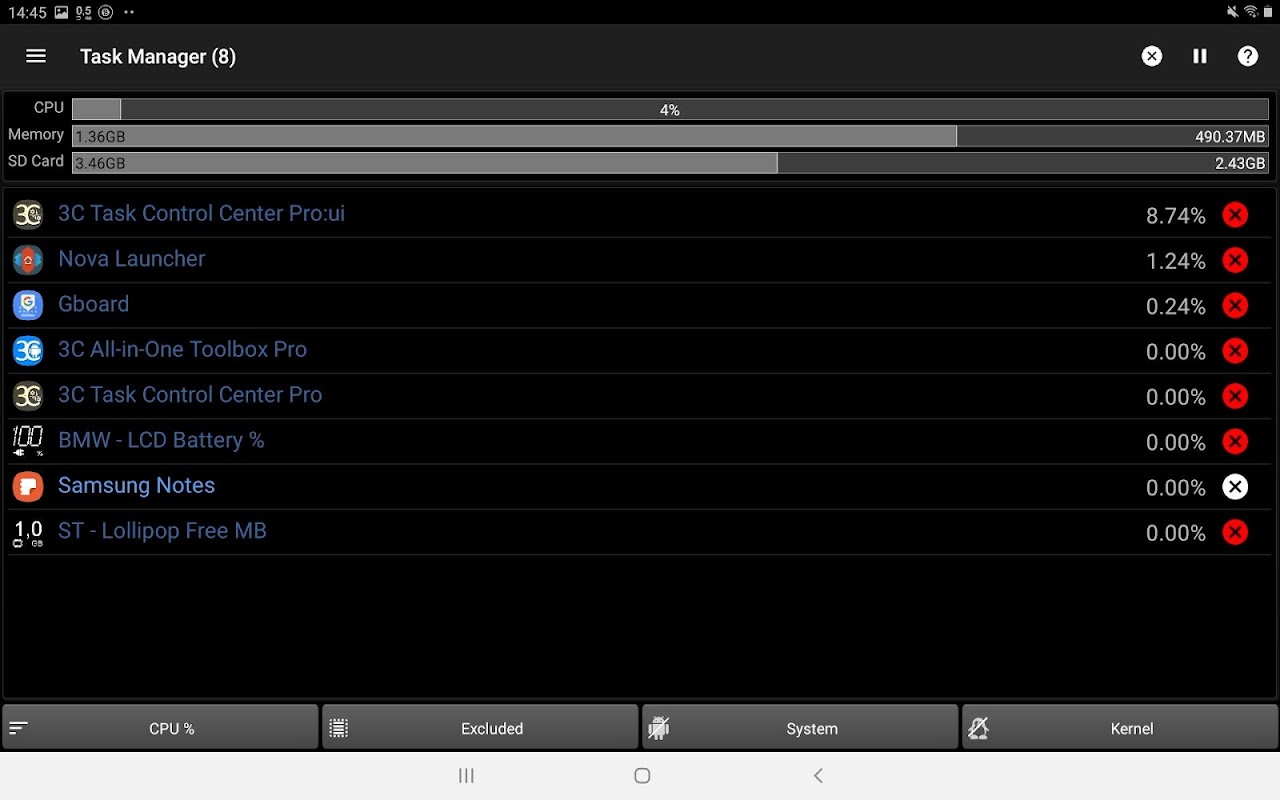The width and height of the screenshot is (1280, 800).
Task: Tap the Android back button
Action: pos(818,775)
